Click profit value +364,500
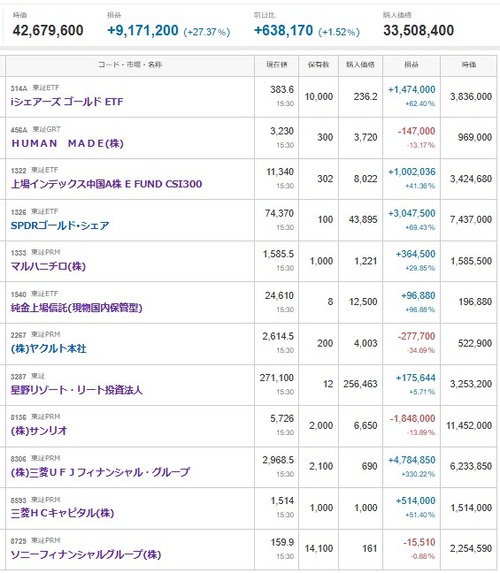 (416, 254)
